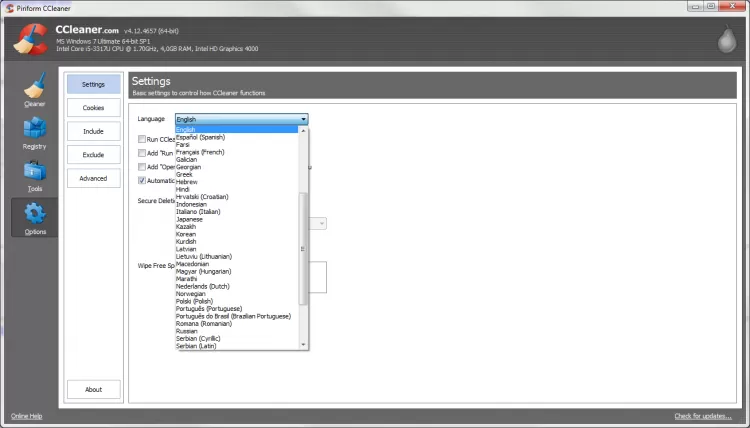Screen dimensions: 750x428
Task: Choose Français (French) language
Action: tap(237, 152)
